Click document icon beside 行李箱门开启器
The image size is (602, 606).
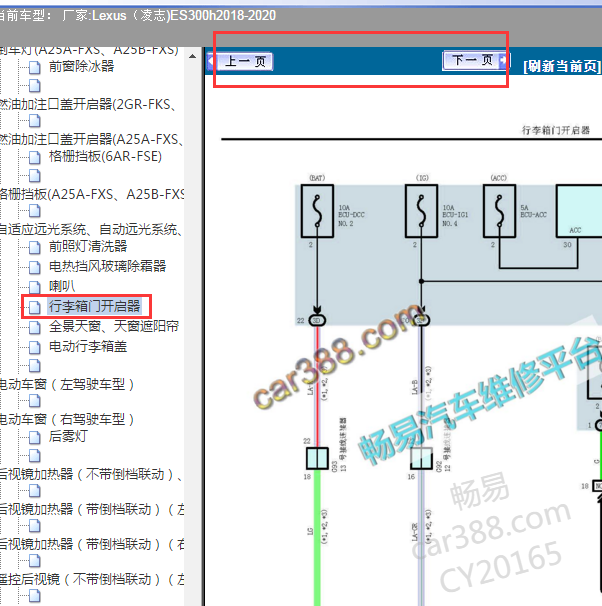point(35,307)
